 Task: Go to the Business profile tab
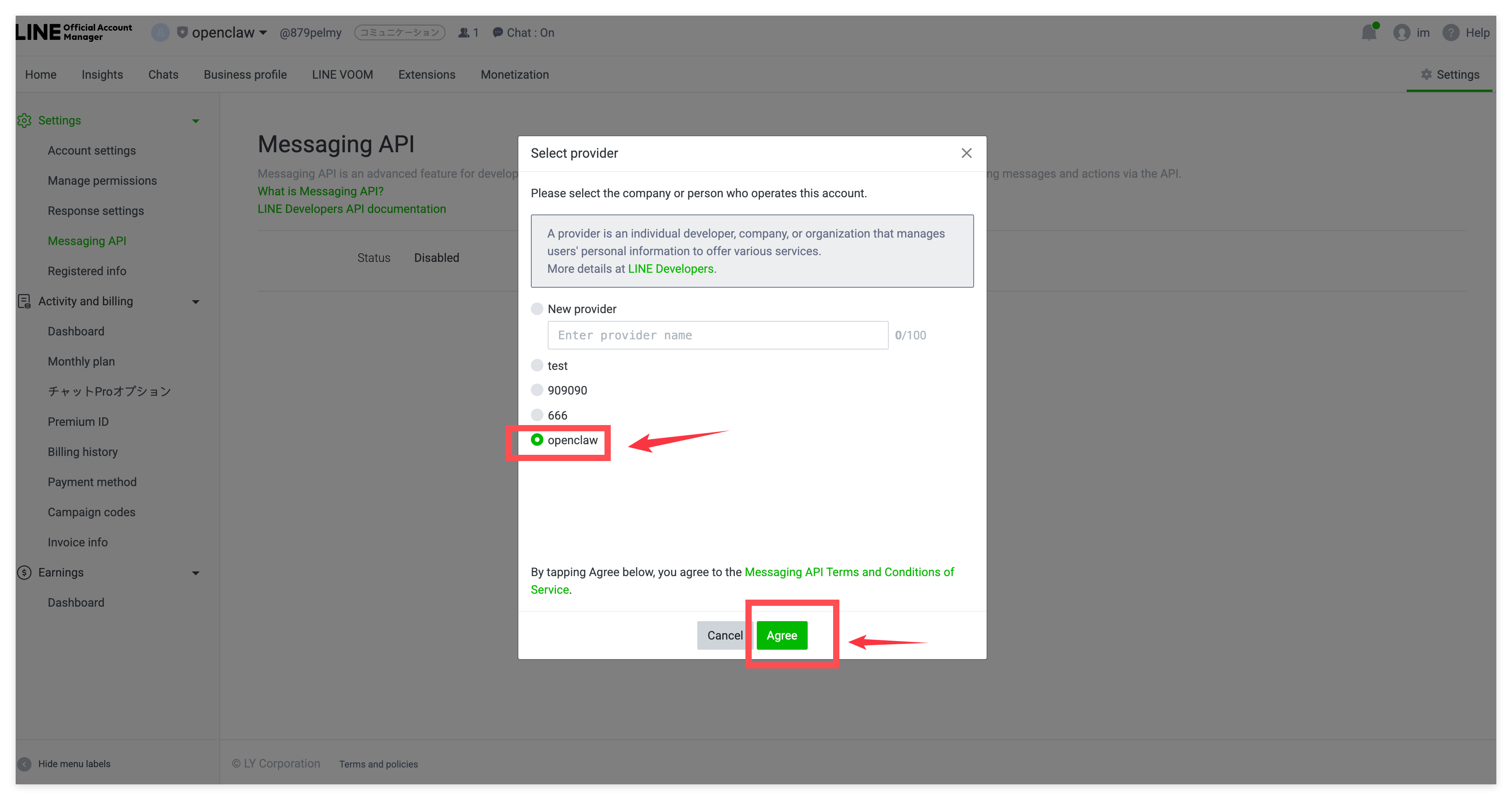point(245,74)
